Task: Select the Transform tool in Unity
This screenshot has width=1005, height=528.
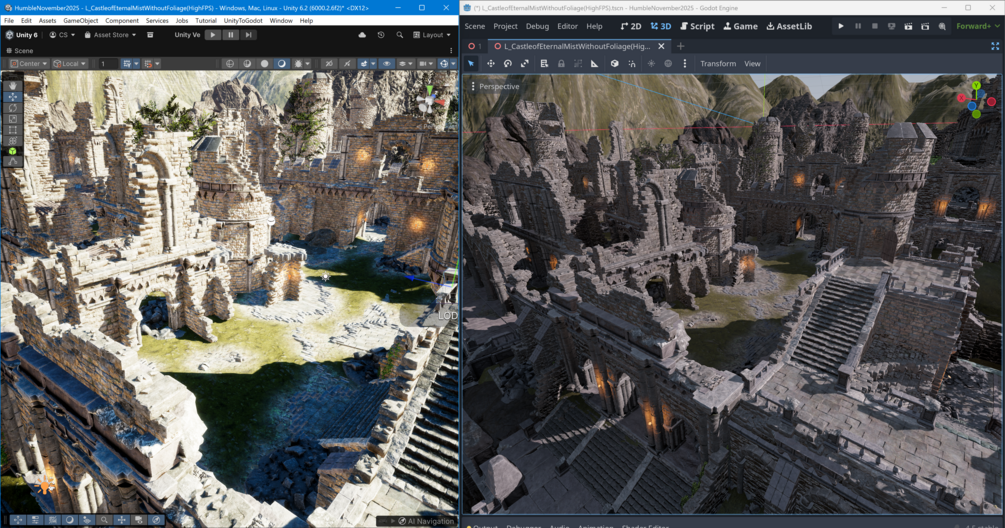Action: click(13, 140)
